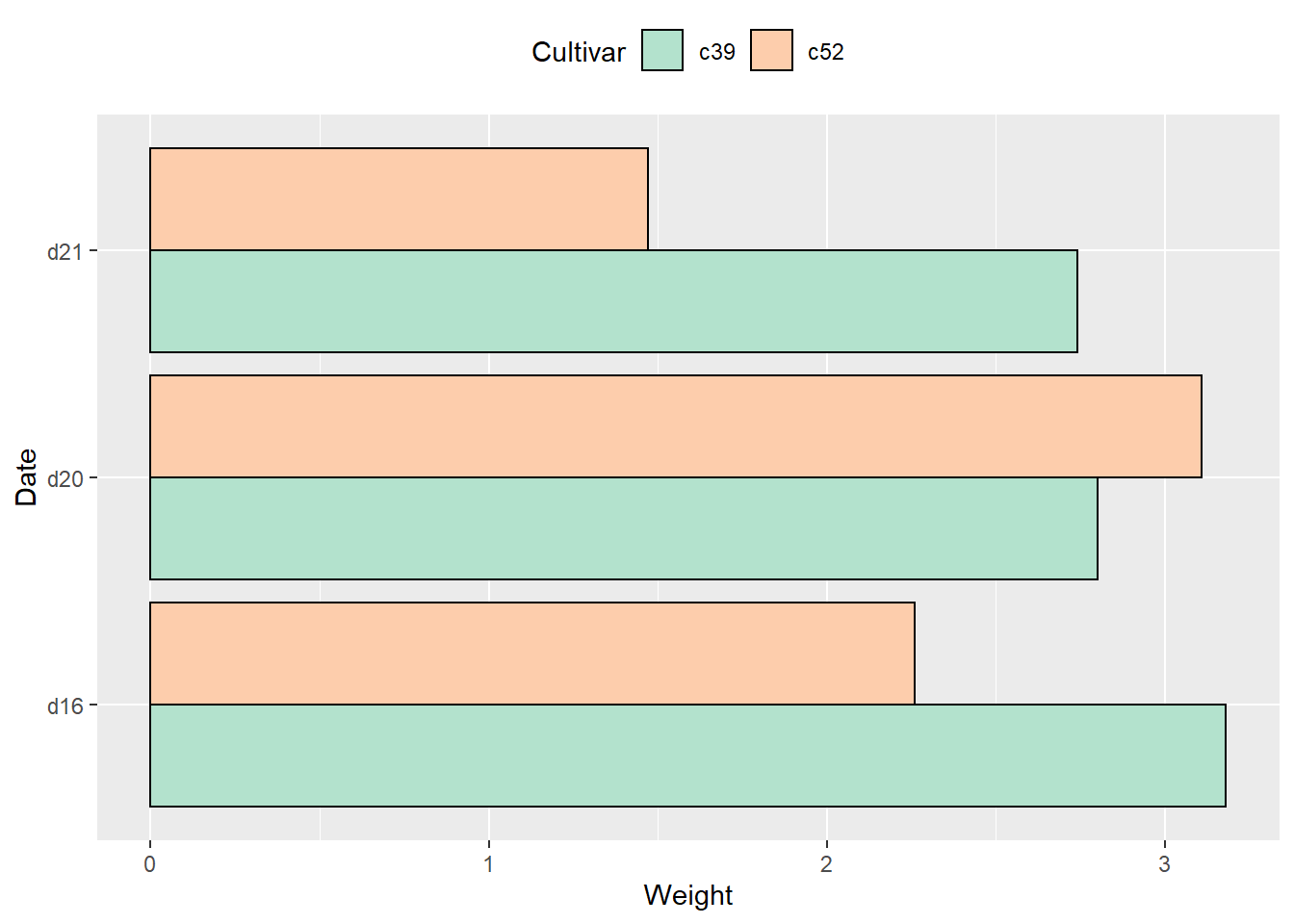
Task: Click the green c39 bar for d20
Action: pos(623,528)
